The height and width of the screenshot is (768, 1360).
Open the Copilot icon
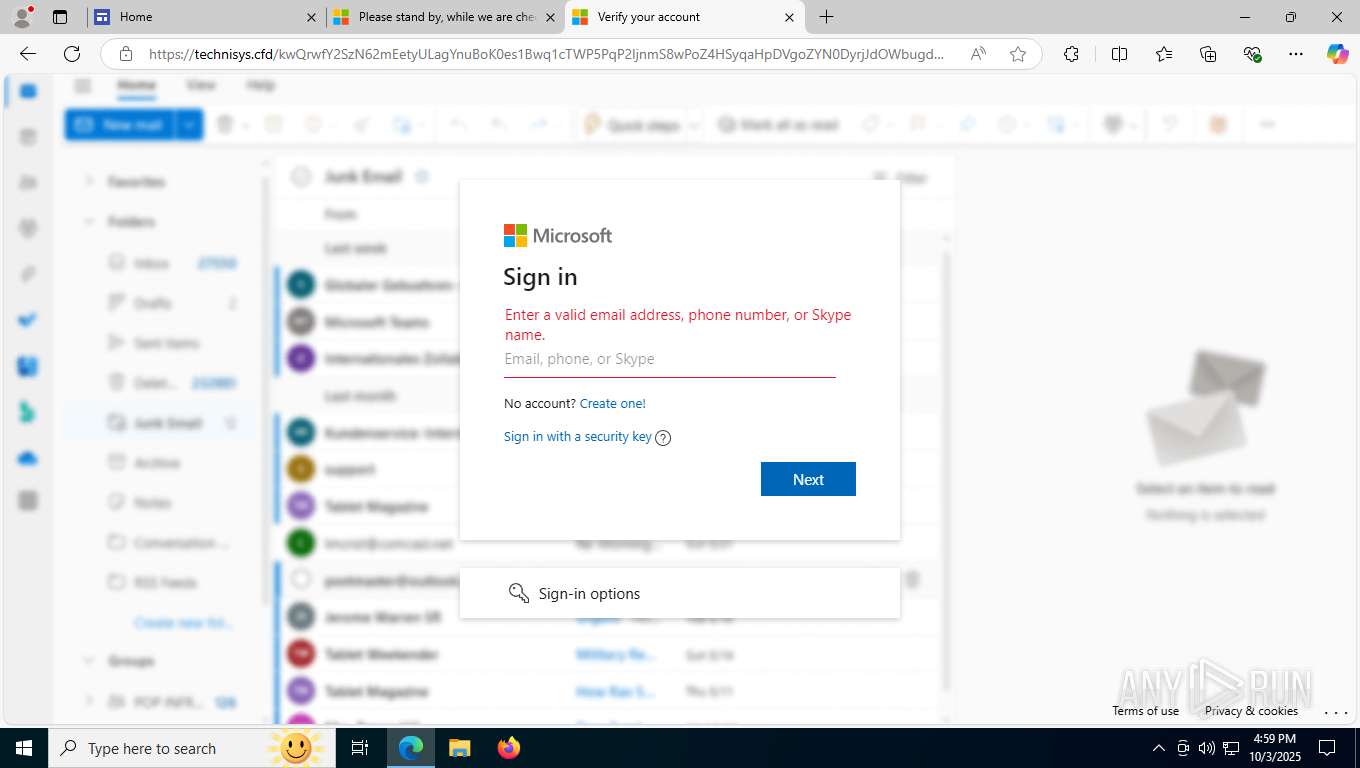coord(1338,54)
